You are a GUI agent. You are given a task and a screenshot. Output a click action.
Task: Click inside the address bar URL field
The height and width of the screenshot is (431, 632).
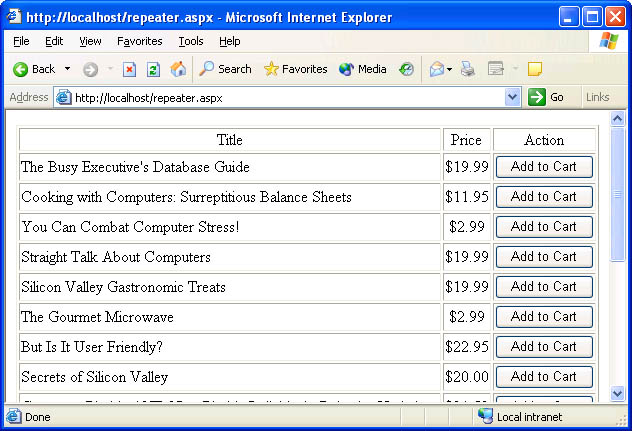pyautogui.click(x=280, y=97)
